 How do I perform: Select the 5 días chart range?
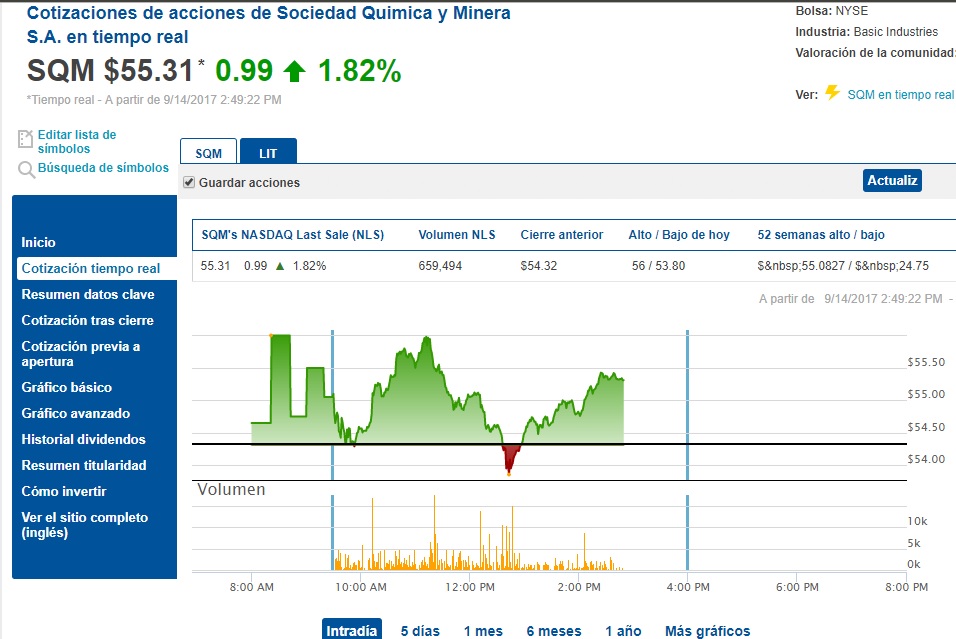pyautogui.click(x=420, y=631)
